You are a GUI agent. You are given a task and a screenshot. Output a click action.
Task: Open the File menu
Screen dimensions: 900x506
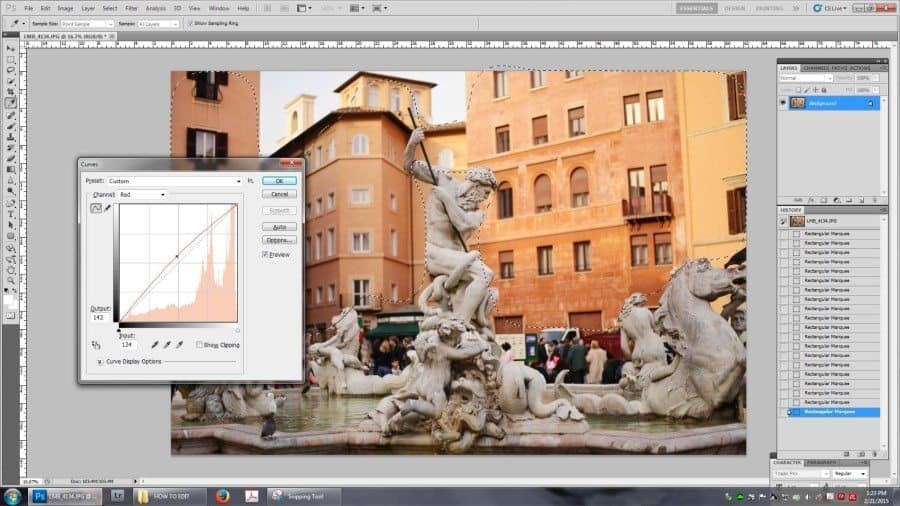[x=29, y=9]
